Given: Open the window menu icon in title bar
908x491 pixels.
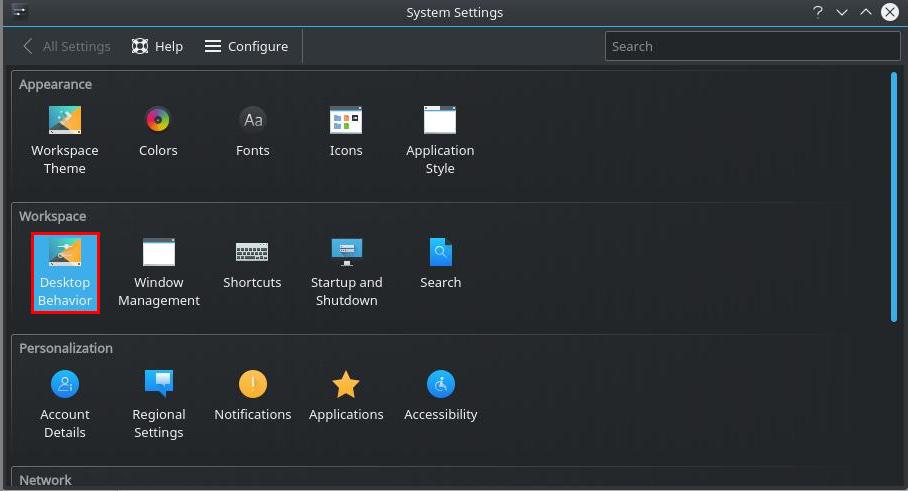Looking at the screenshot, I should tap(19, 11).
